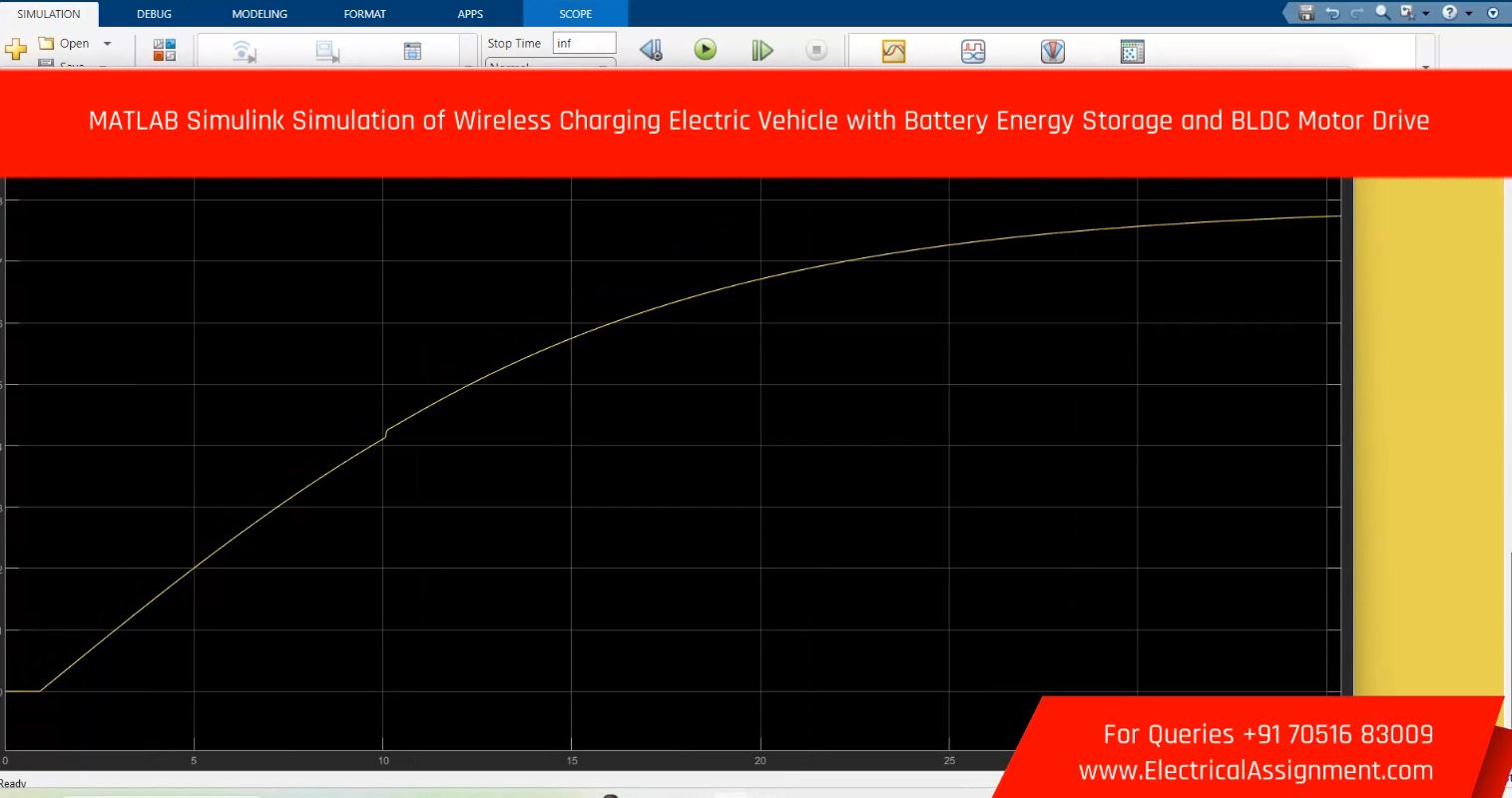Screen dimensions: 1512x798
Task: Open the Logic Analyzer icon
Action: pyautogui.click(x=973, y=51)
